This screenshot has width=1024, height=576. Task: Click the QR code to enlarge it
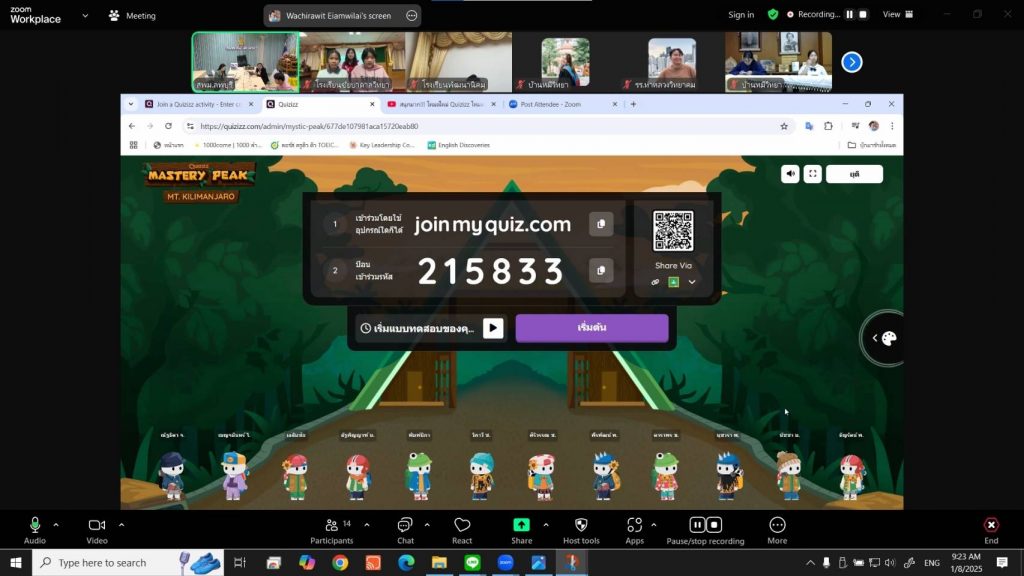point(673,231)
